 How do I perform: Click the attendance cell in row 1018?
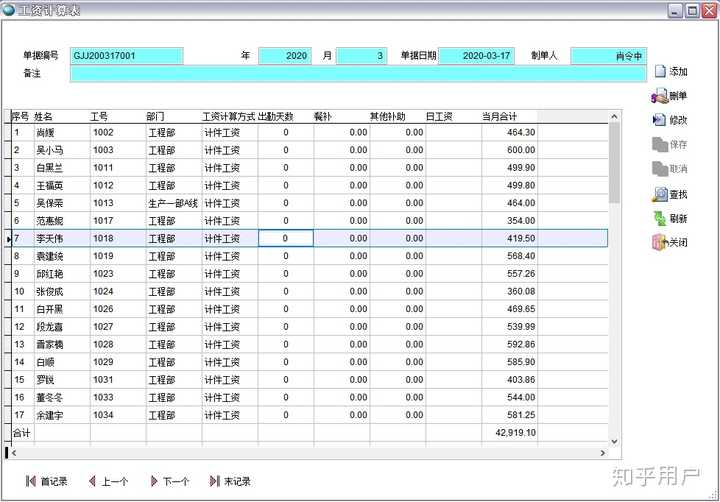coord(286,238)
